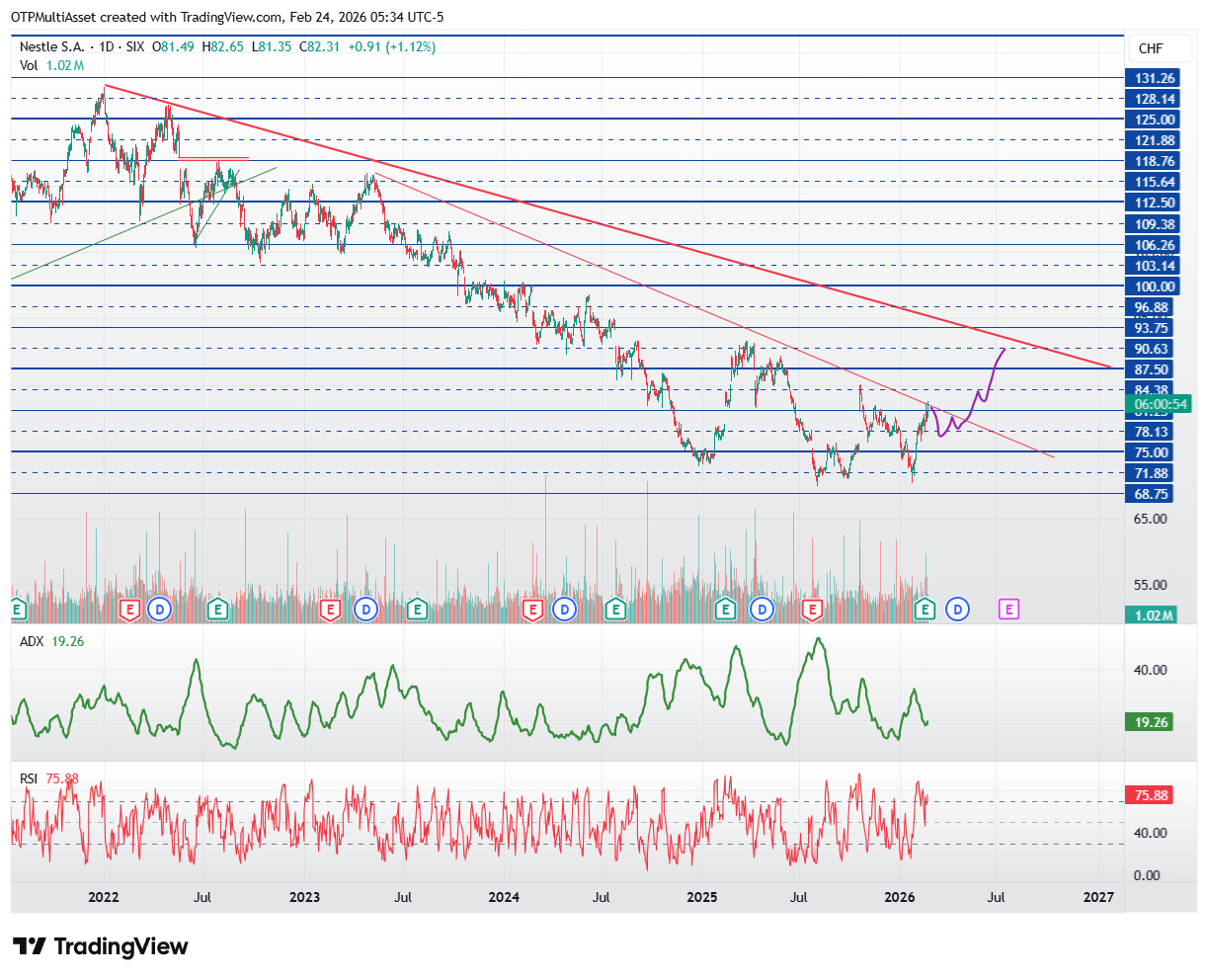Click the RSI indicator legend label
This screenshot has width=1208, height=980.
30,778
